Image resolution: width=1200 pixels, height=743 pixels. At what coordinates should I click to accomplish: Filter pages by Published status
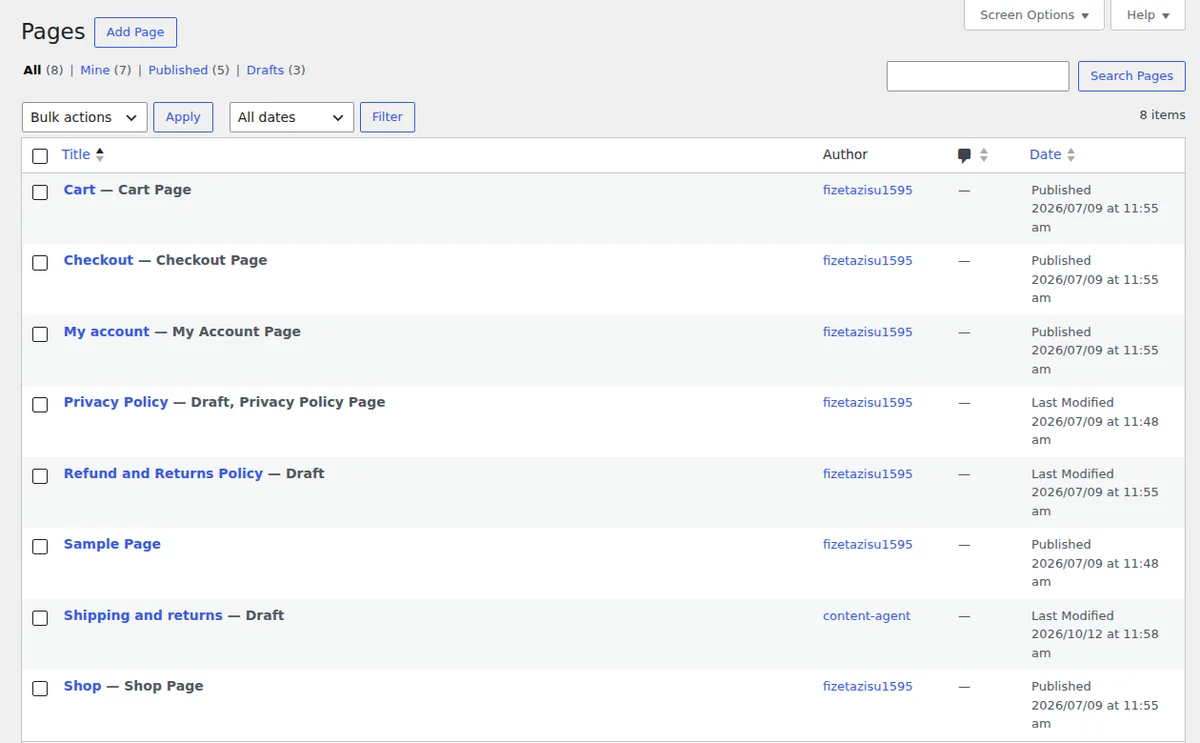pyautogui.click(x=178, y=70)
